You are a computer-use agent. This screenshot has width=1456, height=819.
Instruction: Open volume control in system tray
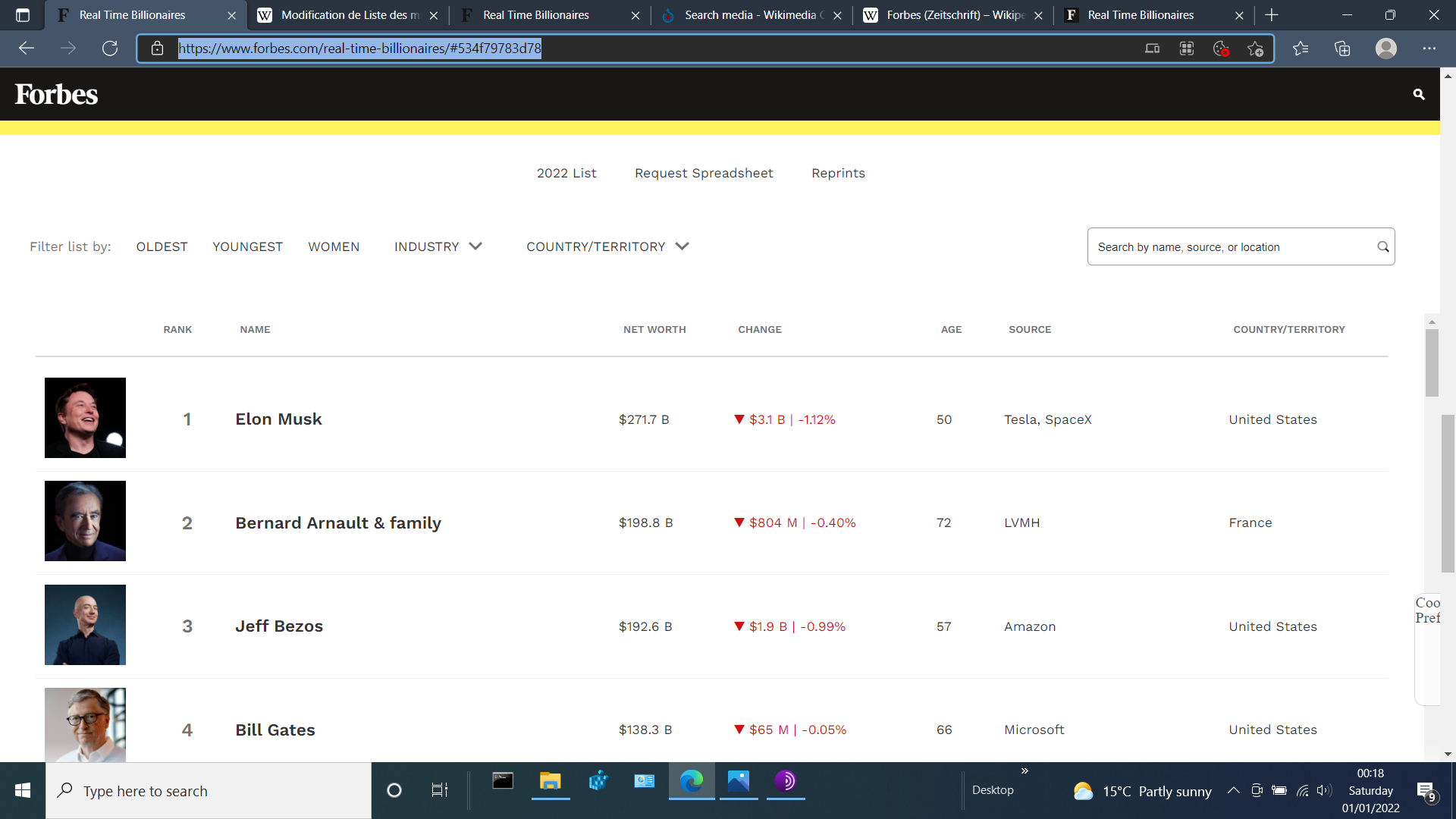[1324, 791]
